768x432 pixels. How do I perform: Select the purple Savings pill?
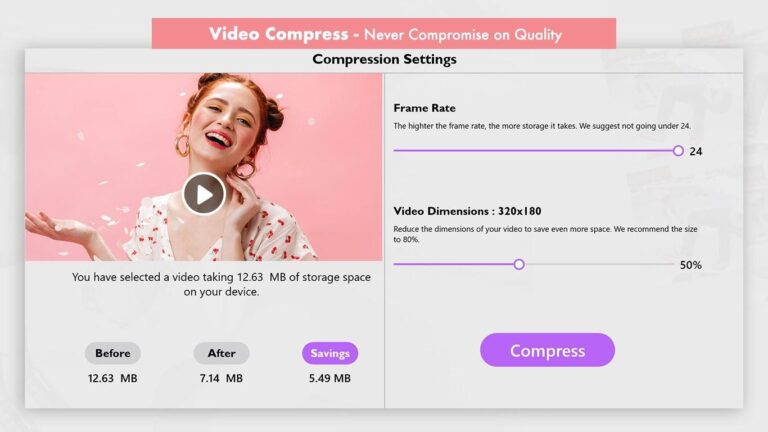[x=330, y=353]
